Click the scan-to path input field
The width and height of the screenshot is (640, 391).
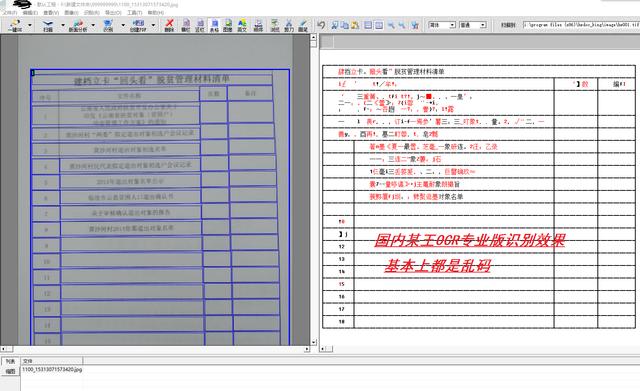581,25
